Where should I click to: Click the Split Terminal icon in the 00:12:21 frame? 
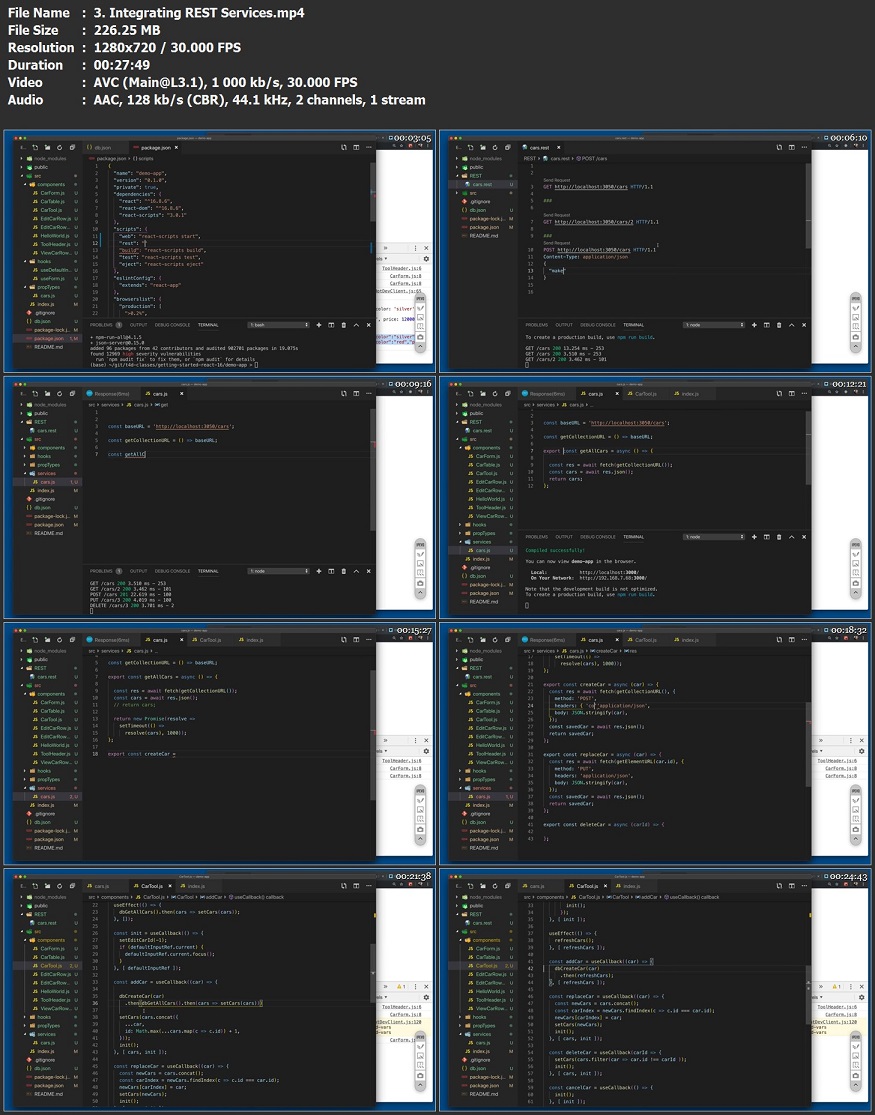point(767,537)
